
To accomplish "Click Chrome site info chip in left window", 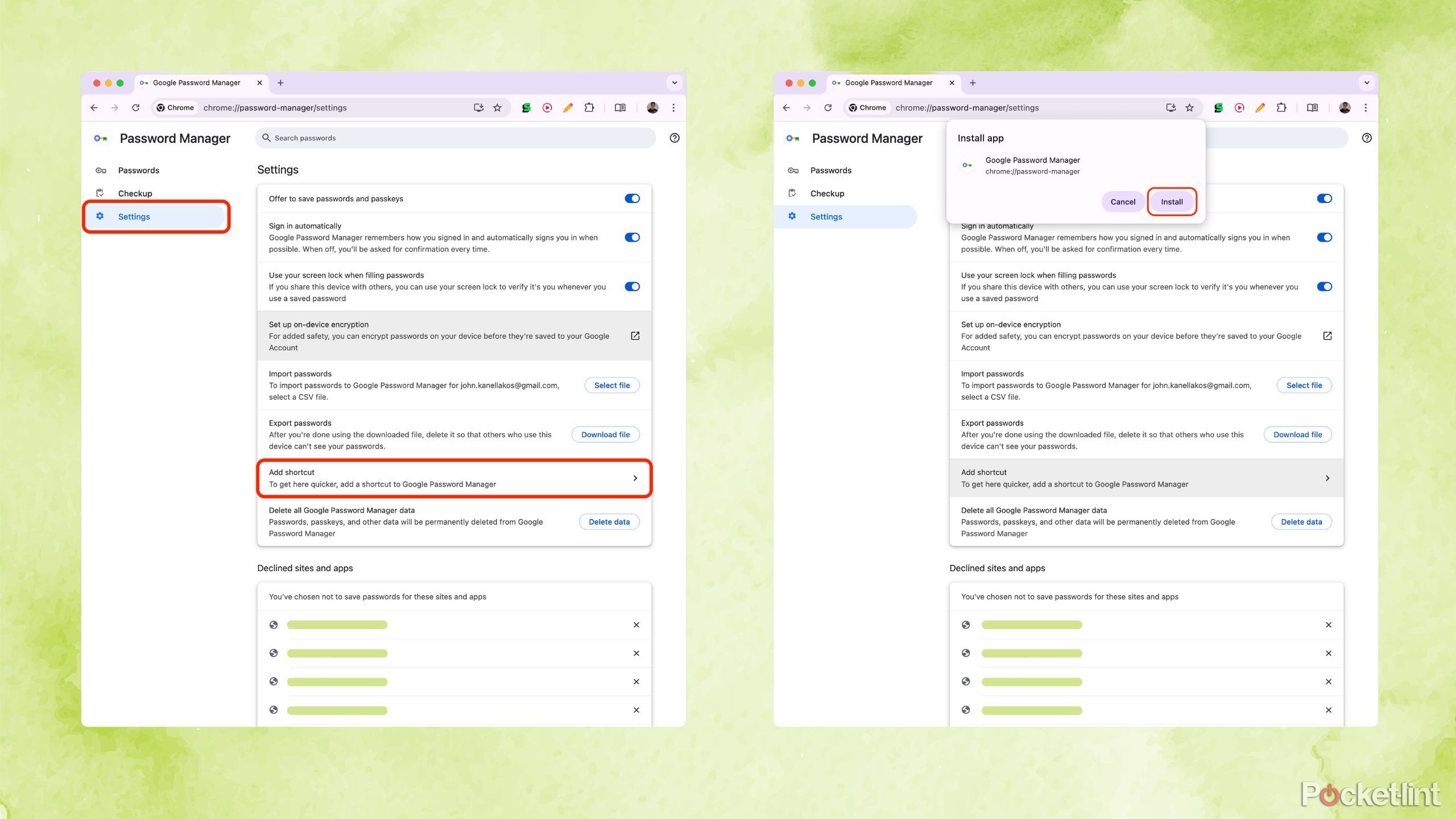I will [175, 107].
